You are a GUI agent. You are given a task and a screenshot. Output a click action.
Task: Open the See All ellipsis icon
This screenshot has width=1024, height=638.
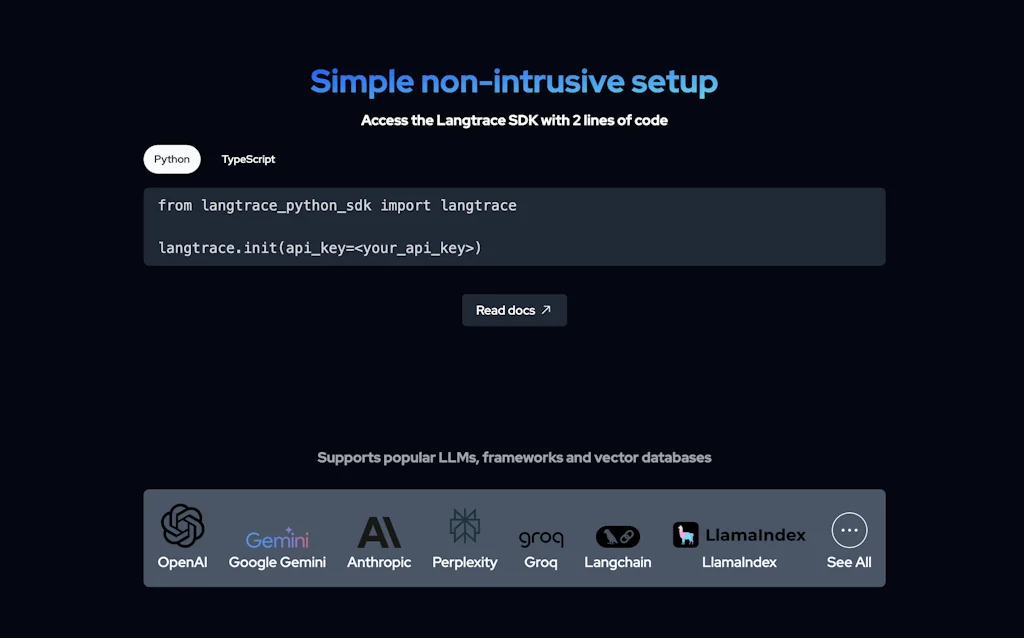[x=848, y=529]
